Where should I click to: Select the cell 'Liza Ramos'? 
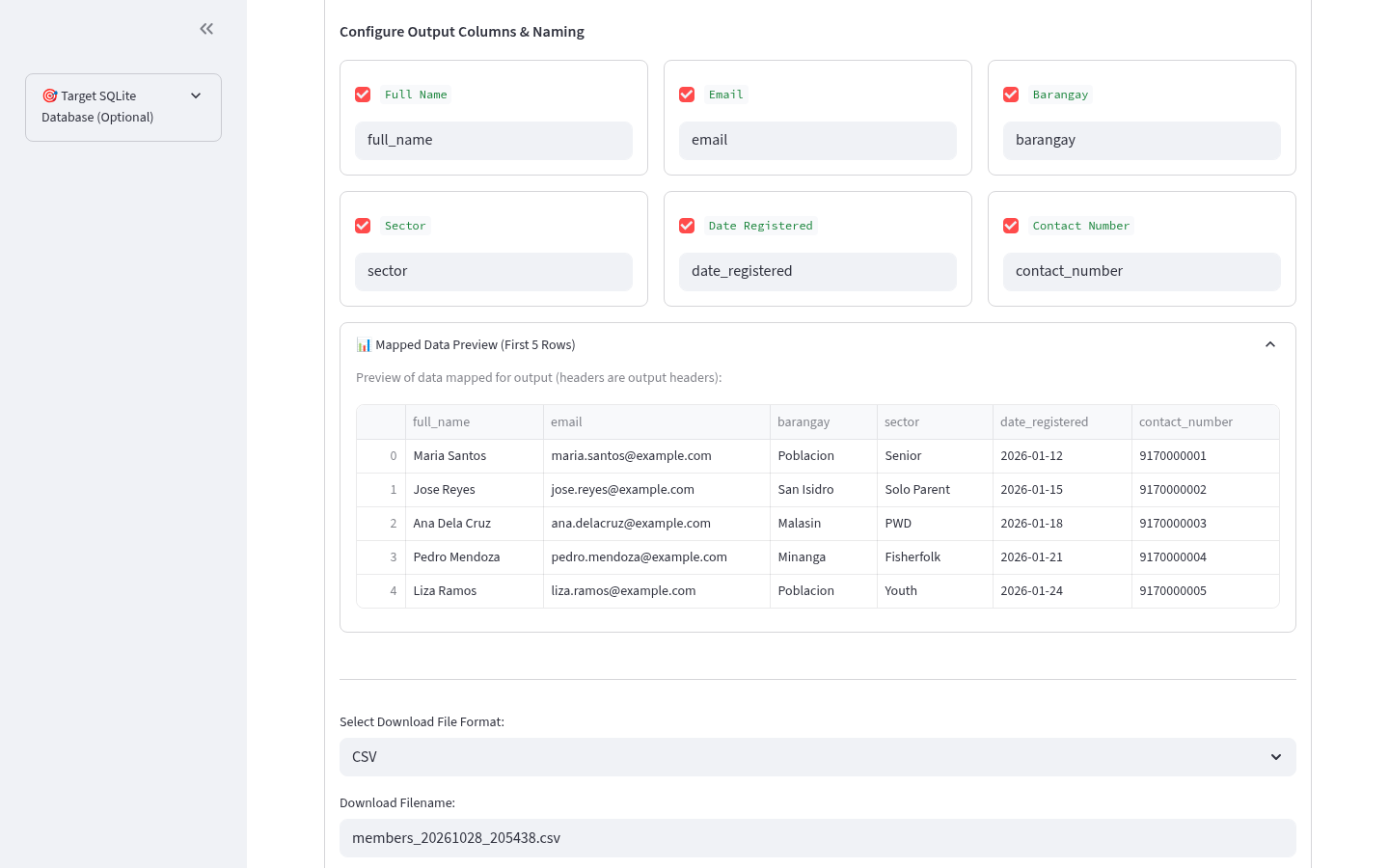click(475, 591)
